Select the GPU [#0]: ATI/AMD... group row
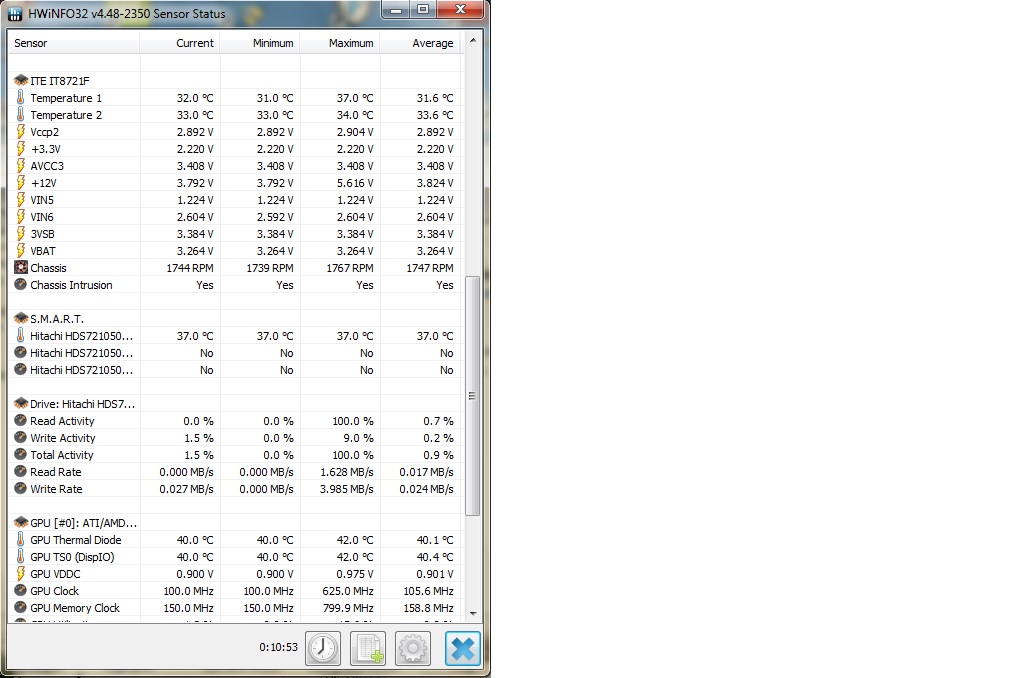 coord(235,522)
